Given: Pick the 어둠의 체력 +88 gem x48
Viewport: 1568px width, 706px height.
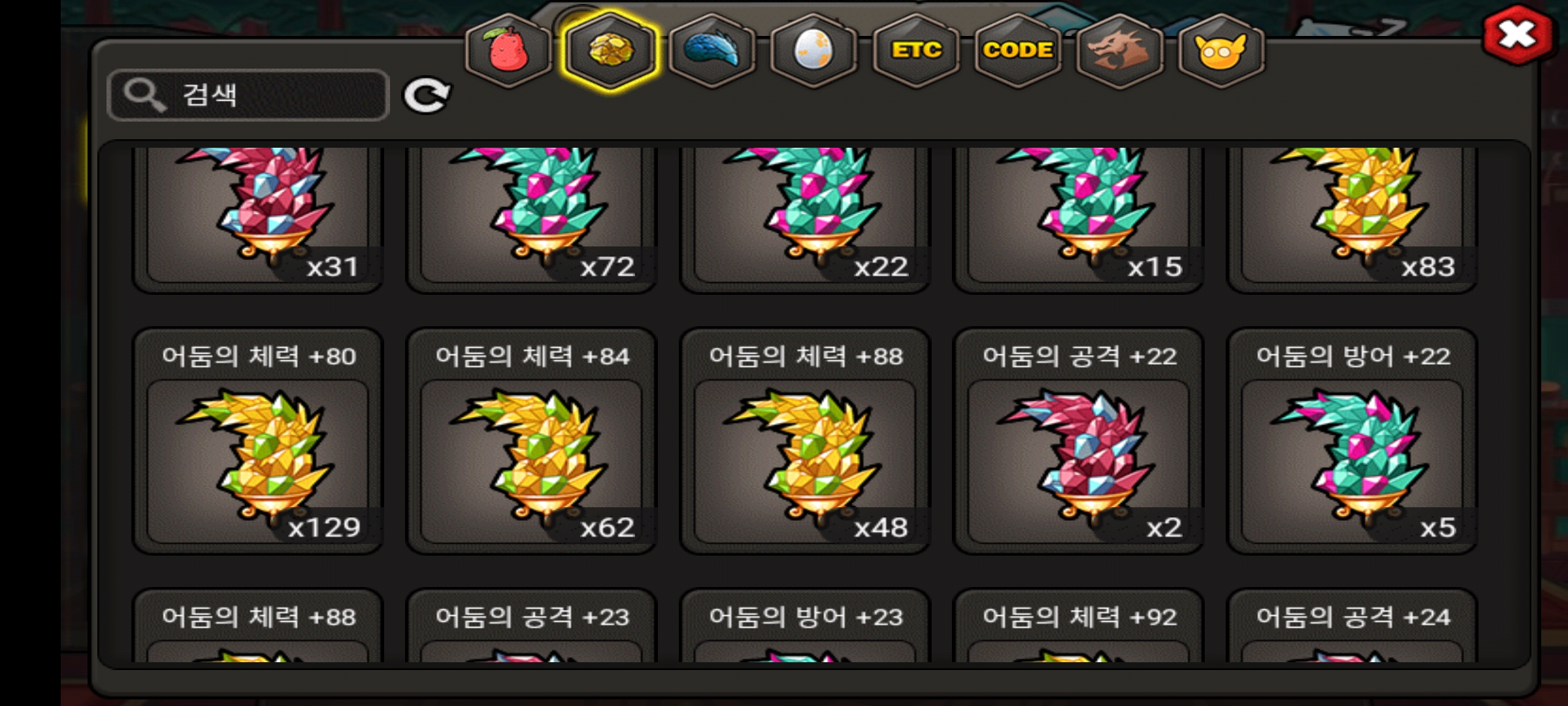Looking at the screenshot, I should (x=805, y=441).
